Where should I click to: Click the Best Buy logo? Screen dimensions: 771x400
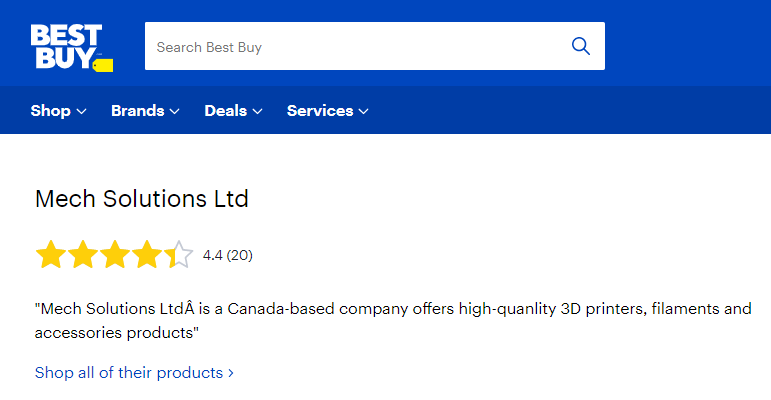point(72,47)
